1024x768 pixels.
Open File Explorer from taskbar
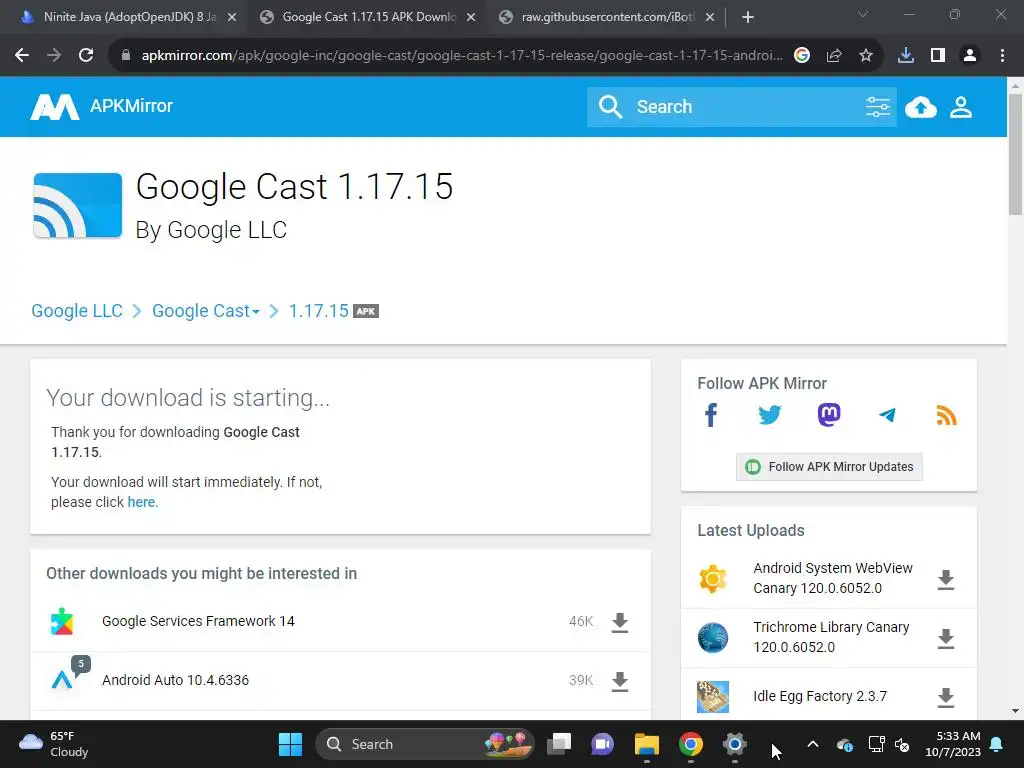[x=647, y=744]
